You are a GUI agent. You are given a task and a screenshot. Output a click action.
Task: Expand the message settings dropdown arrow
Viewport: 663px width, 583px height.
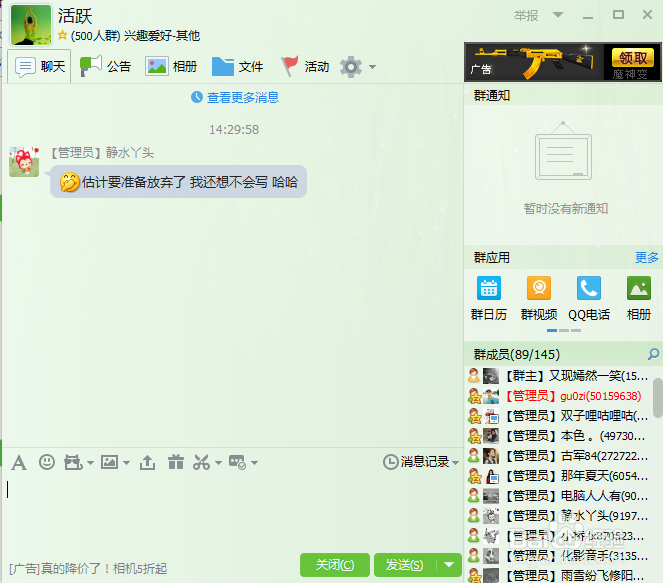pos(254,463)
